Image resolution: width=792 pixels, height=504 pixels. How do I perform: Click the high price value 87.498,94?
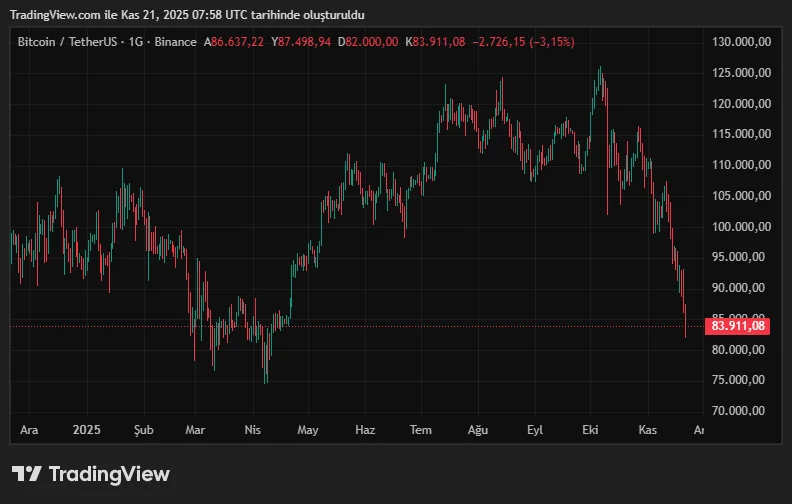[304, 41]
